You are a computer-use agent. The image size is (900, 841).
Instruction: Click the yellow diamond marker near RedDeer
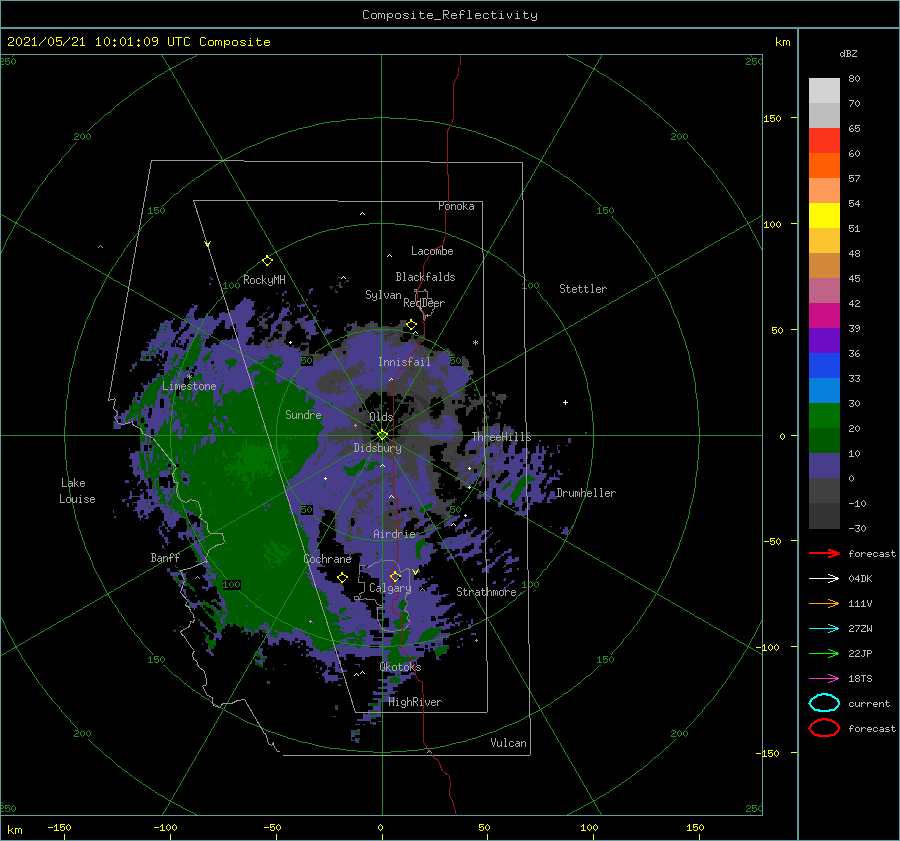[x=412, y=325]
